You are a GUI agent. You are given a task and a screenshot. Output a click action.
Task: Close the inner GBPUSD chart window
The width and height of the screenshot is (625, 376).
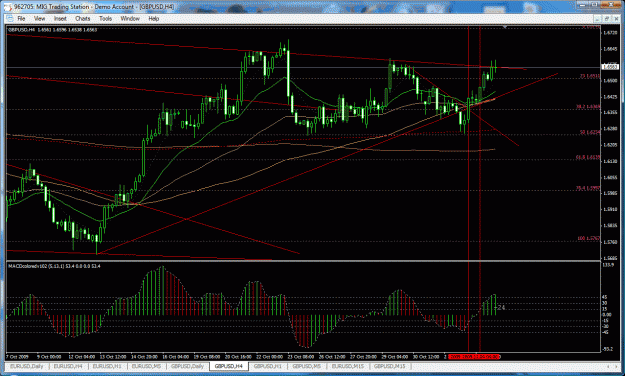pos(616,19)
